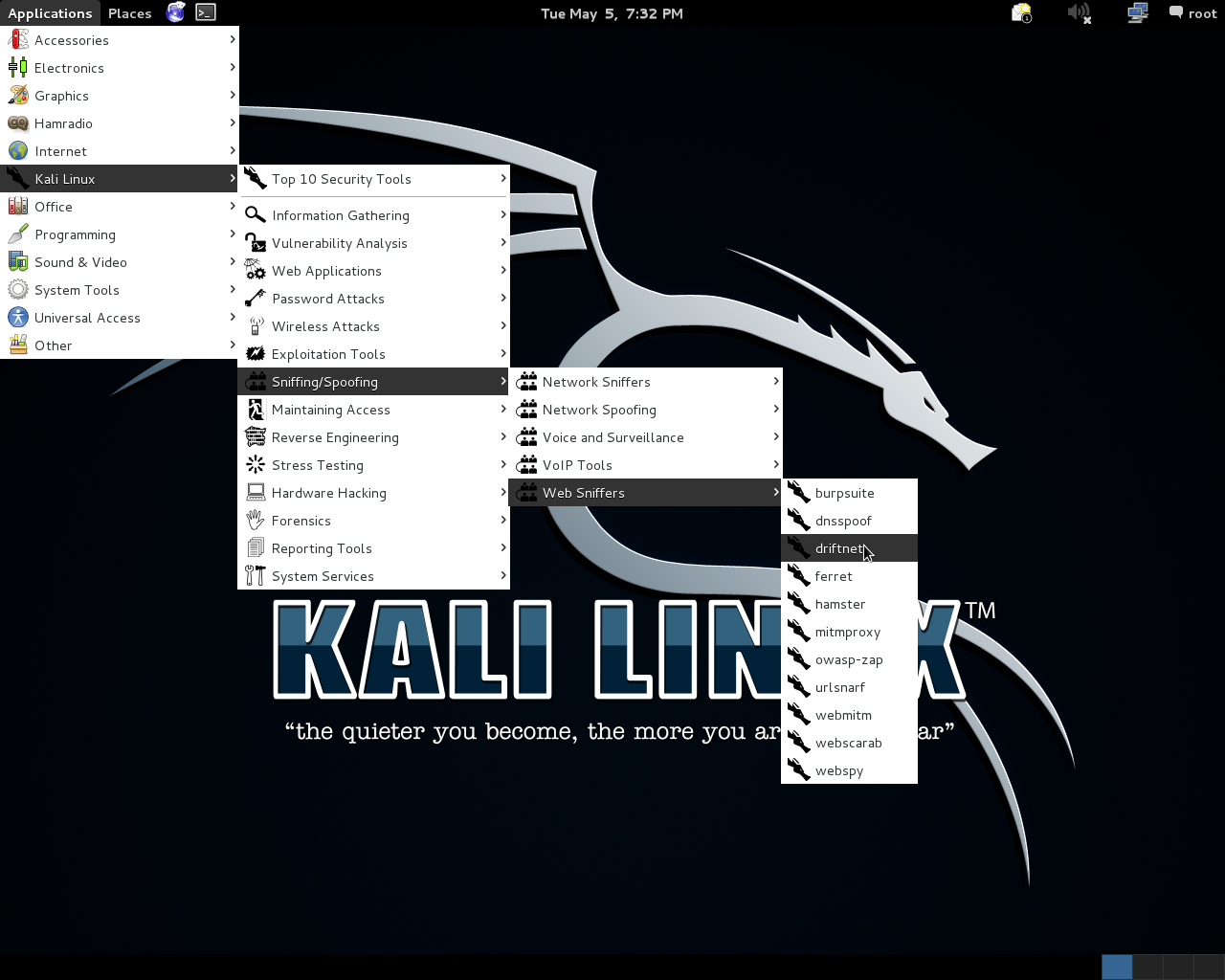Expand the Forensics submenu arrow
Screen dimensions: 1225x980
[x=503, y=520]
